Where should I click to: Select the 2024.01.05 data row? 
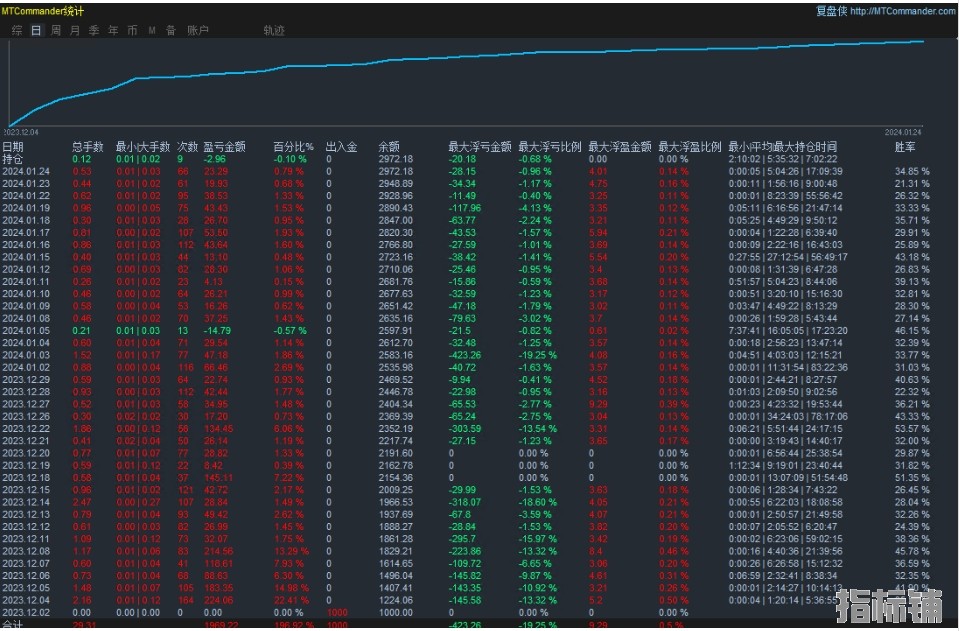coord(24,331)
